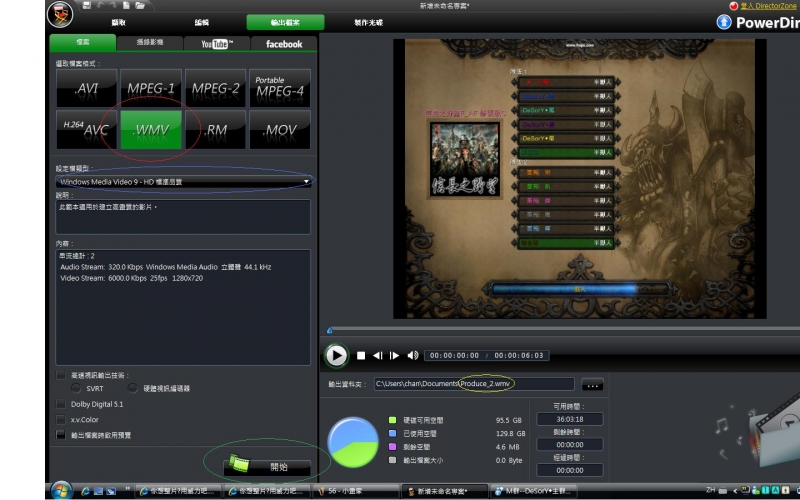Click the Redo arrow icon
This screenshot has width=800, height=500.
[x=113, y=5]
